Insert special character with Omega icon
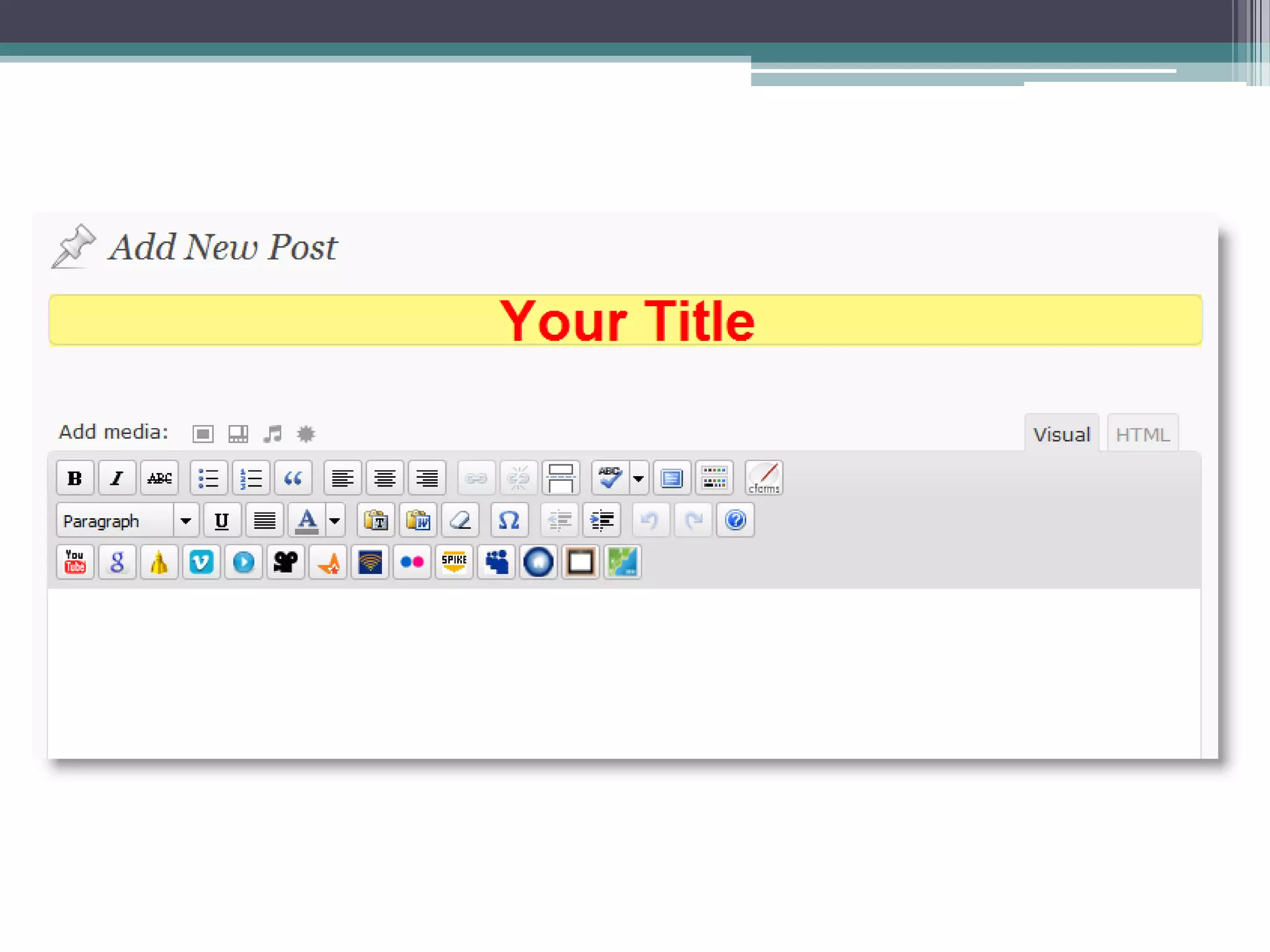Screen dimensions: 1270x952 click(508, 520)
